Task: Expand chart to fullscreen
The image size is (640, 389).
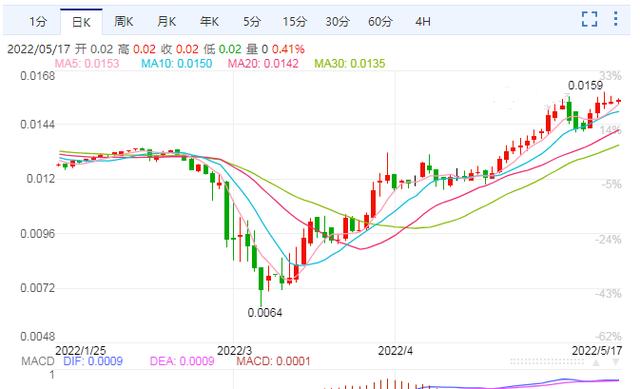Action: (589, 19)
